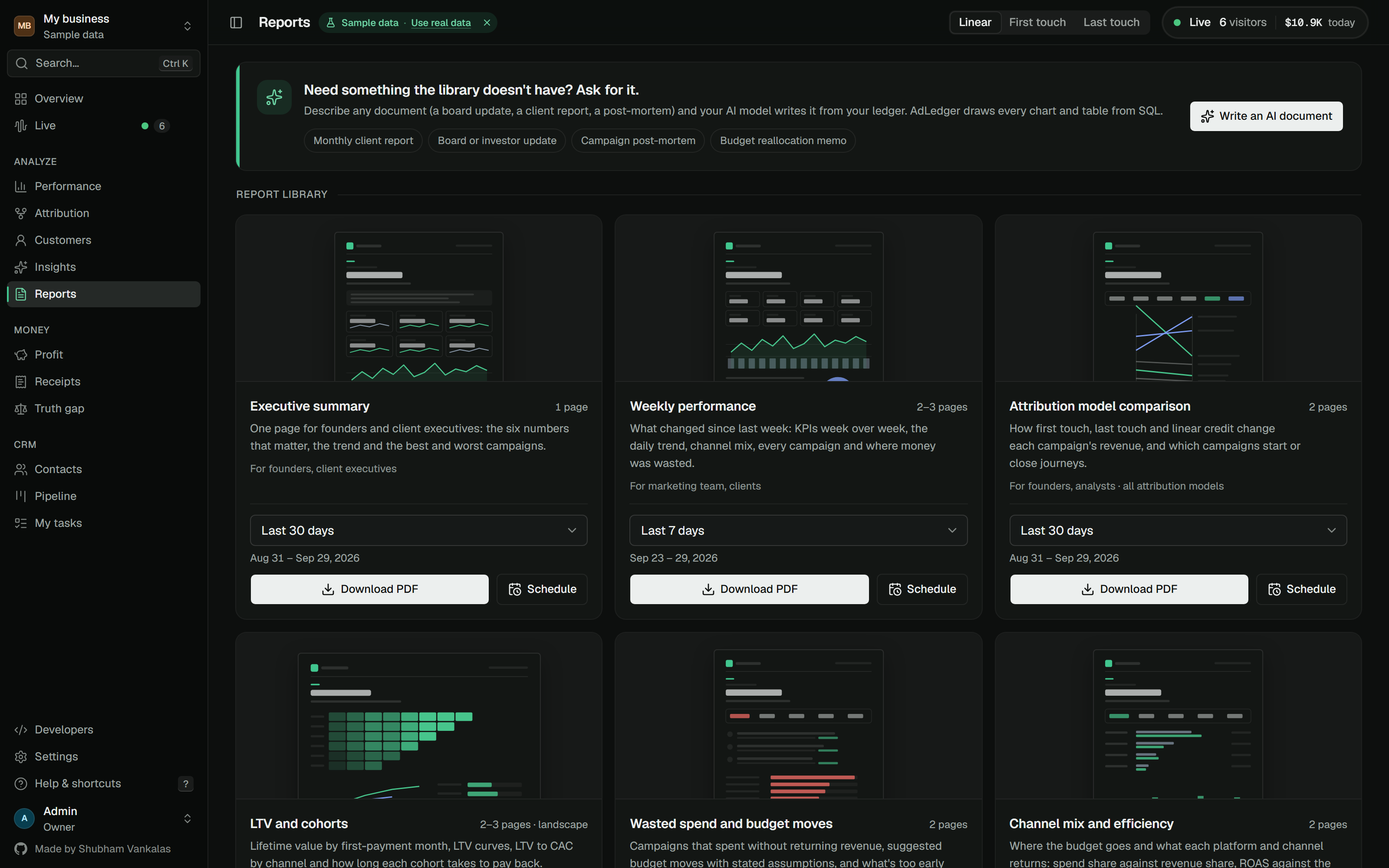Click the AI sparkle icon in the banner
The image size is (1389, 868).
point(274,97)
